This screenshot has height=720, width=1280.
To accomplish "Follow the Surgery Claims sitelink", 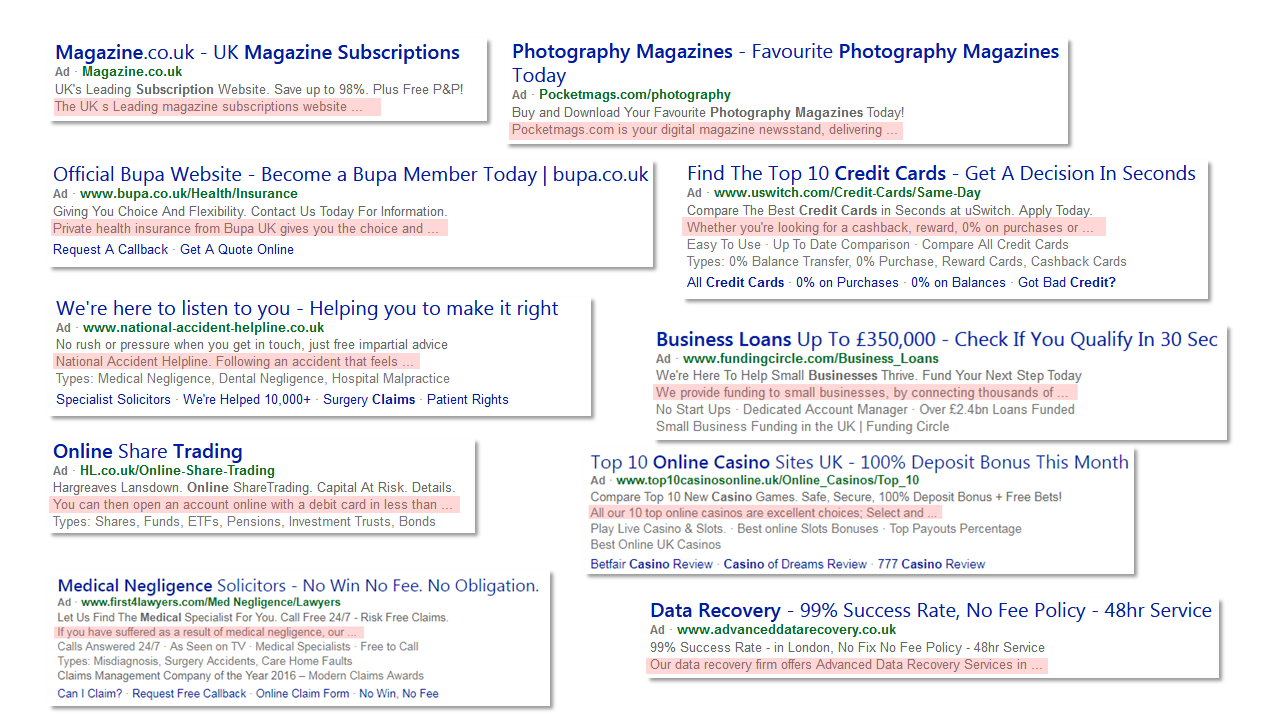I will click(x=369, y=400).
